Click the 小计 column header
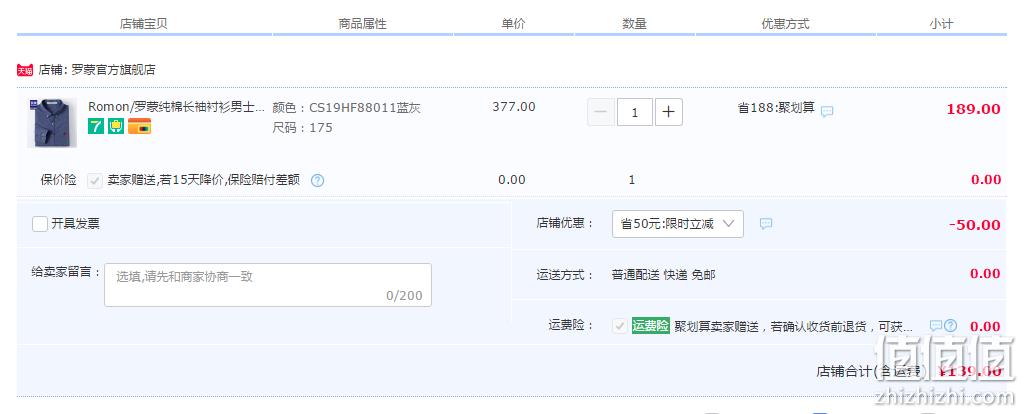This screenshot has width=1024, height=414. [941, 24]
